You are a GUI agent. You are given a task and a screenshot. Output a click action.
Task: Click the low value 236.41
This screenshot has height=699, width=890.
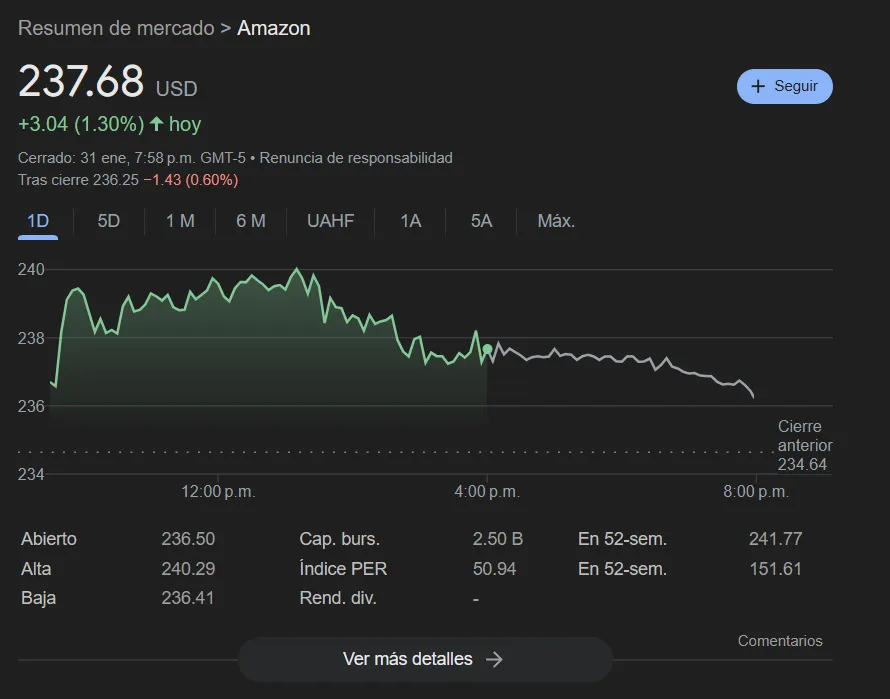click(187, 598)
